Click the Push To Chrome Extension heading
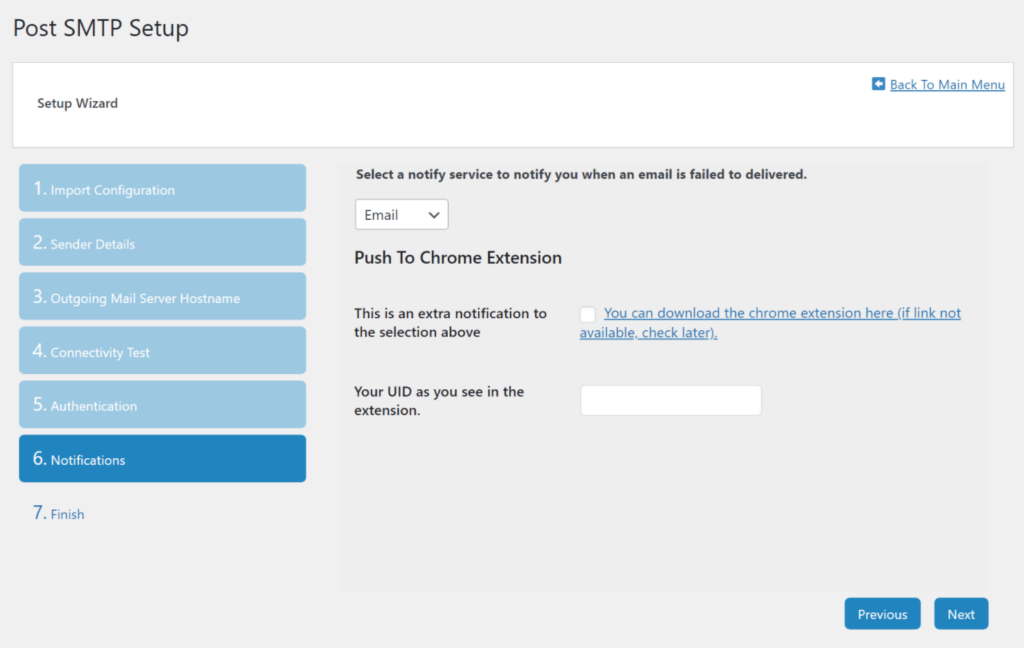The height and width of the screenshot is (648, 1024). pyautogui.click(x=458, y=258)
